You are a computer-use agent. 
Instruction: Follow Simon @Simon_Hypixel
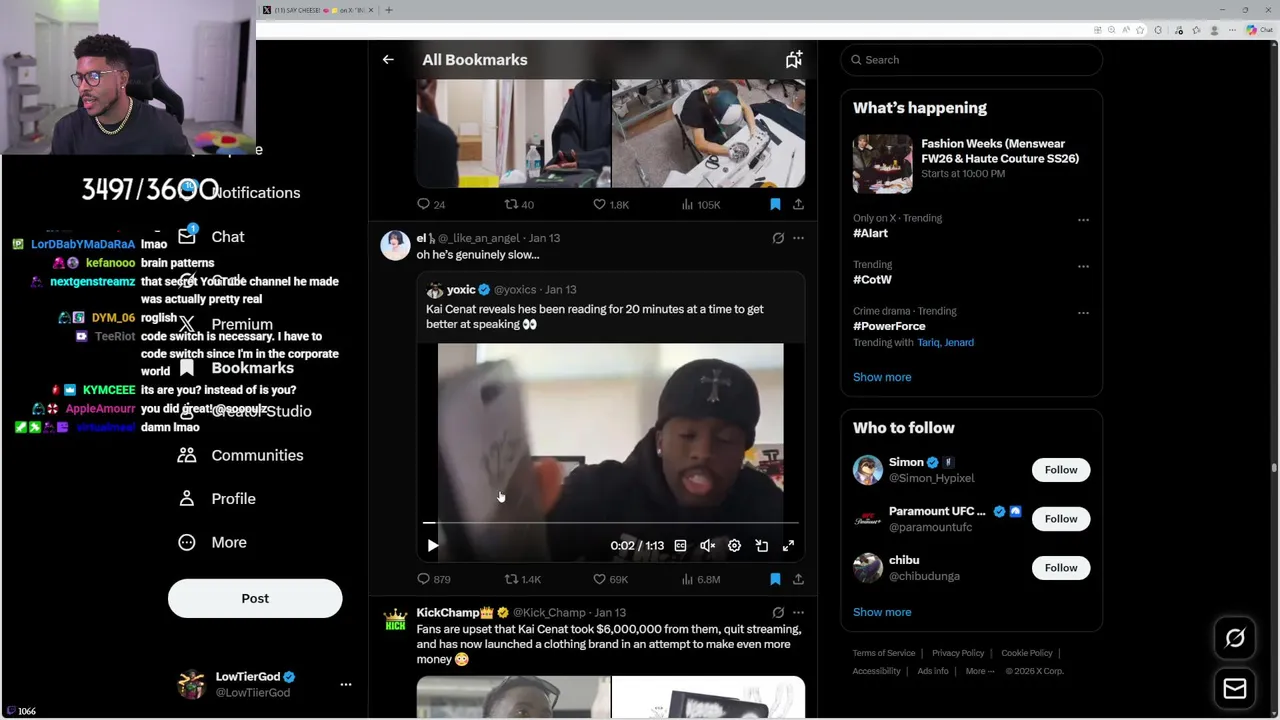(x=1061, y=470)
